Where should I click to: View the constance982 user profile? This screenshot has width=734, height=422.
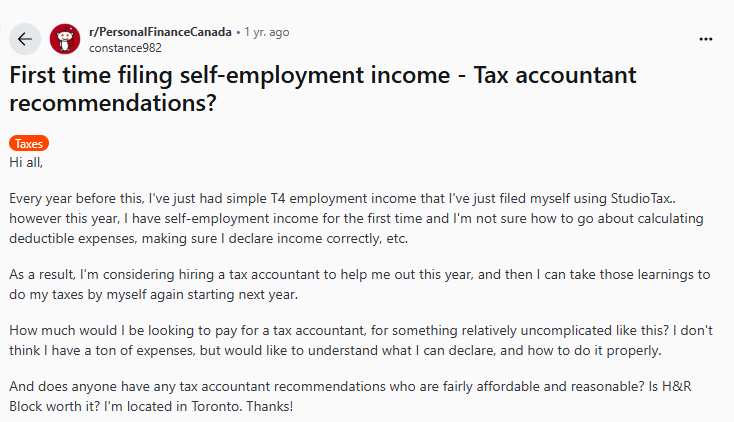click(125, 47)
